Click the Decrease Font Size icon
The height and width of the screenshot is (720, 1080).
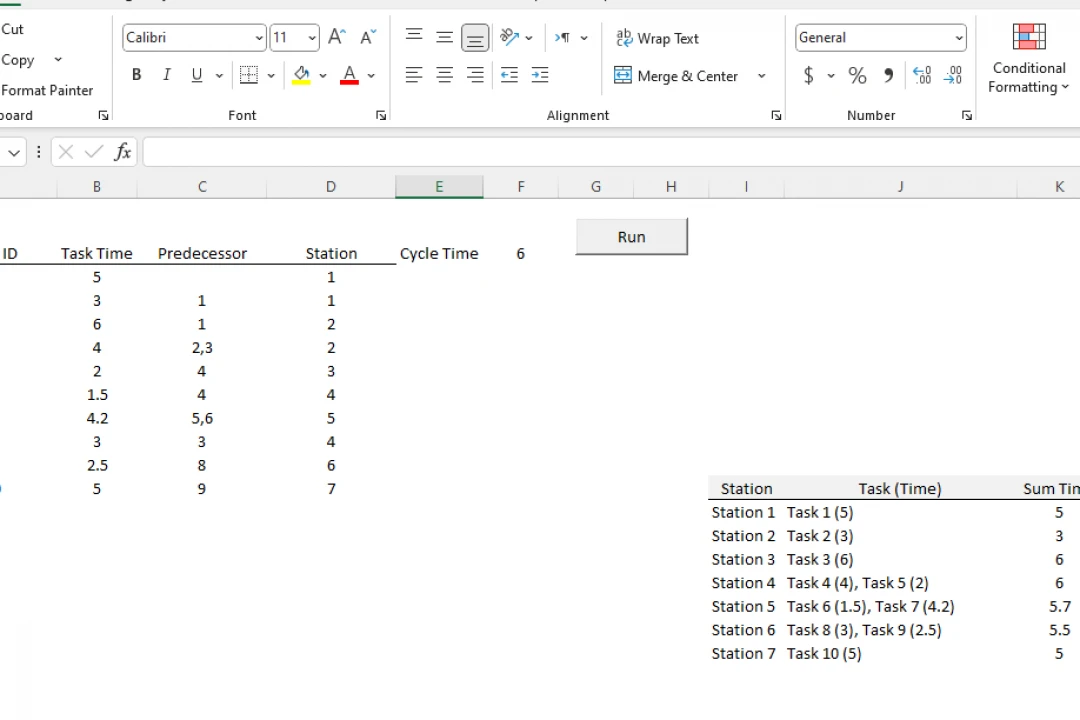(x=368, y=38)
